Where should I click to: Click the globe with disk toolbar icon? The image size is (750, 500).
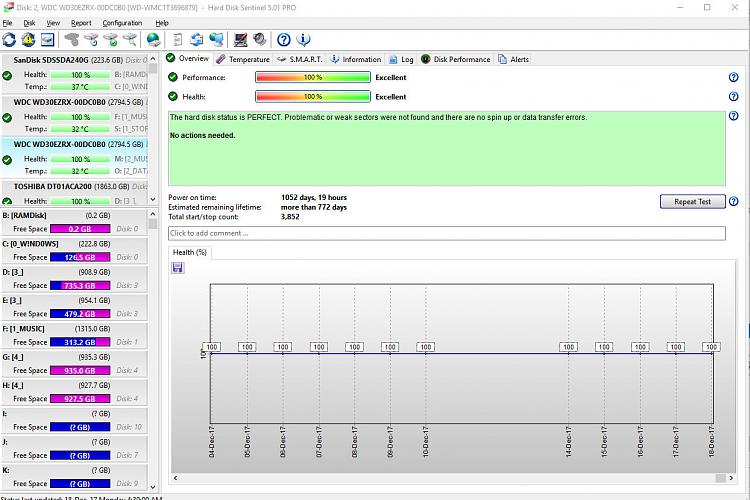pos(153,40)
